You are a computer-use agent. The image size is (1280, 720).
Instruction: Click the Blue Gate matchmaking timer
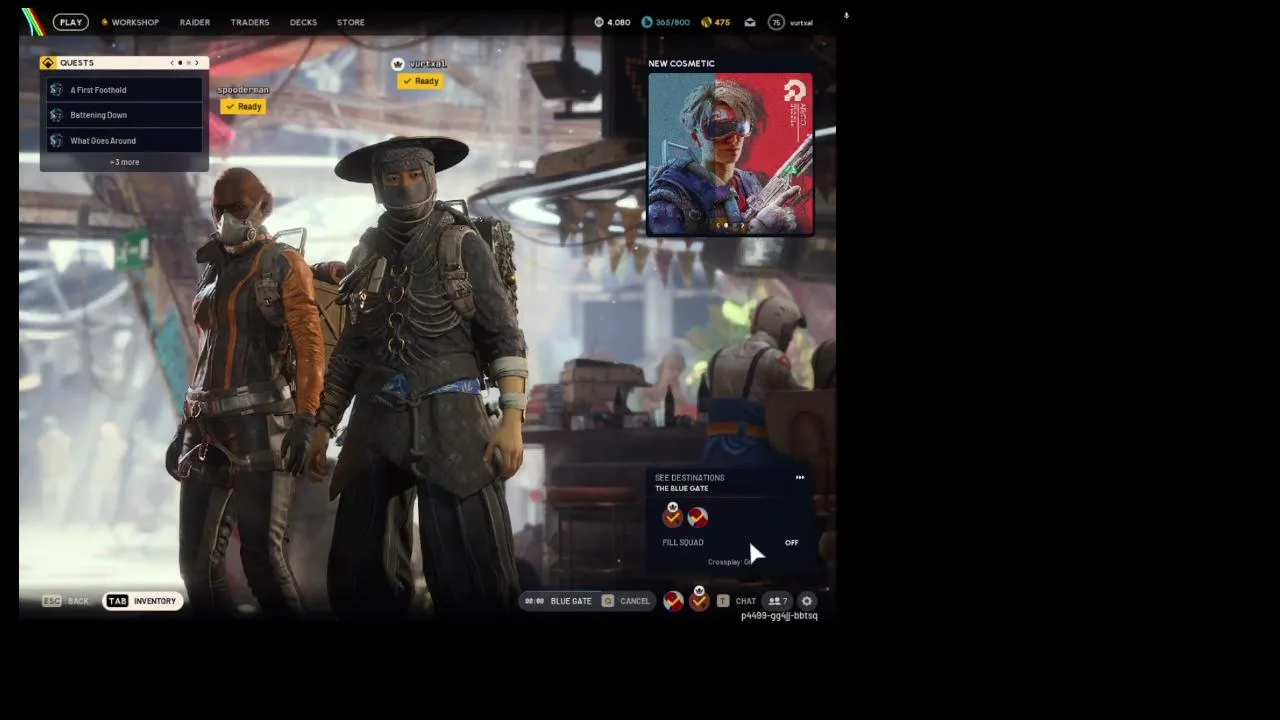[x=535, y=601]
